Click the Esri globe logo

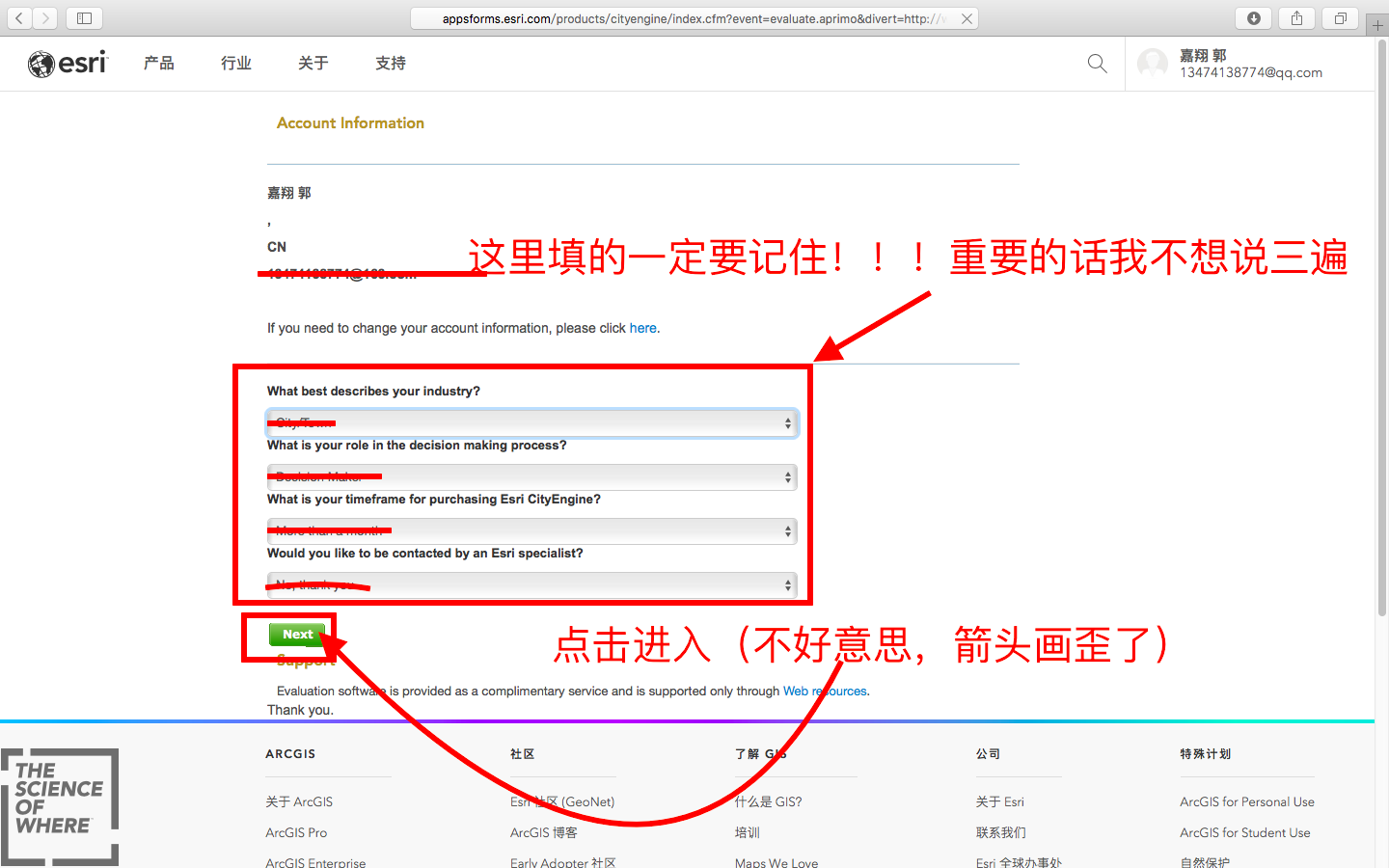coord(68,64)
